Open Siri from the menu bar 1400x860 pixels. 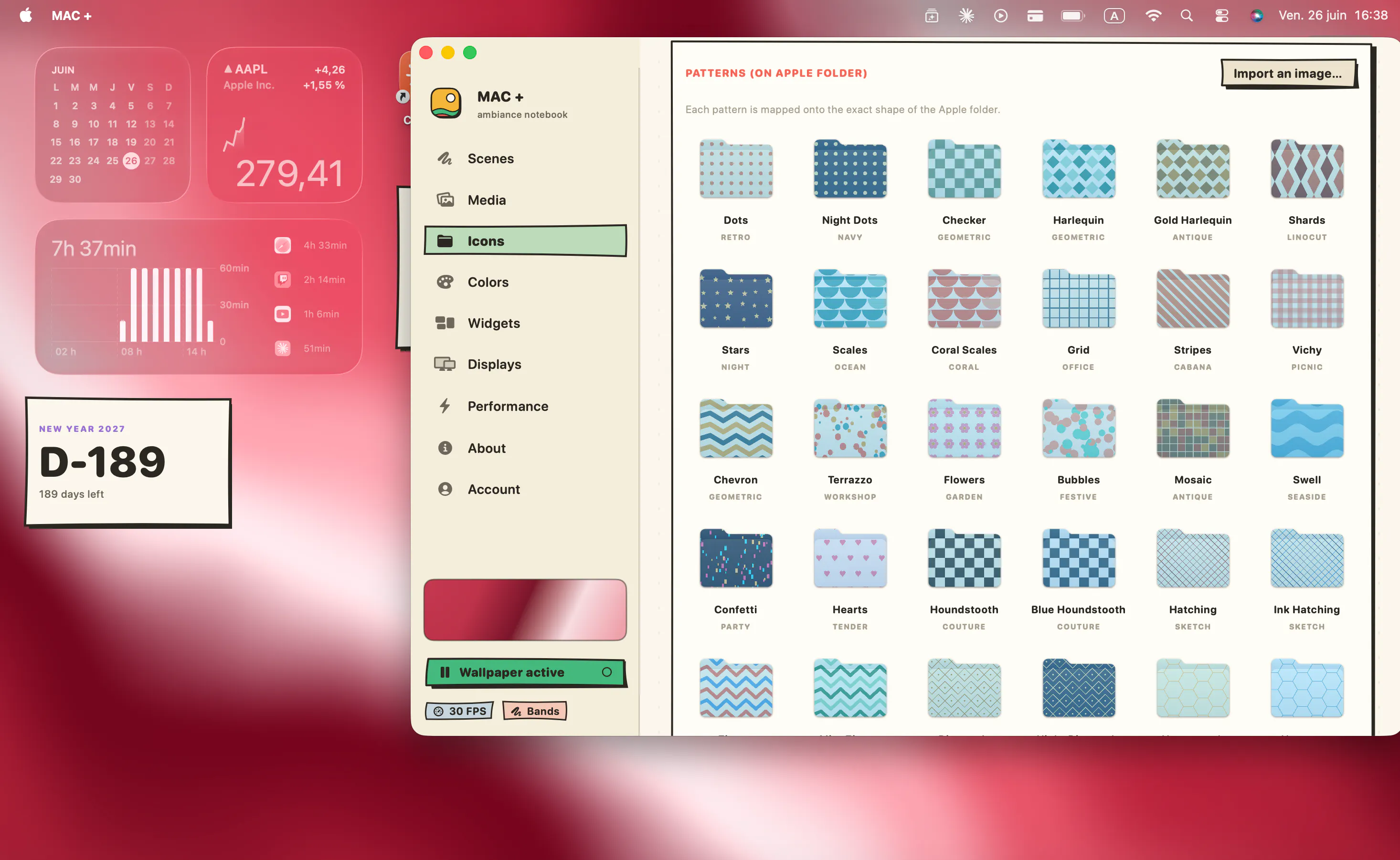[1257, 15]
